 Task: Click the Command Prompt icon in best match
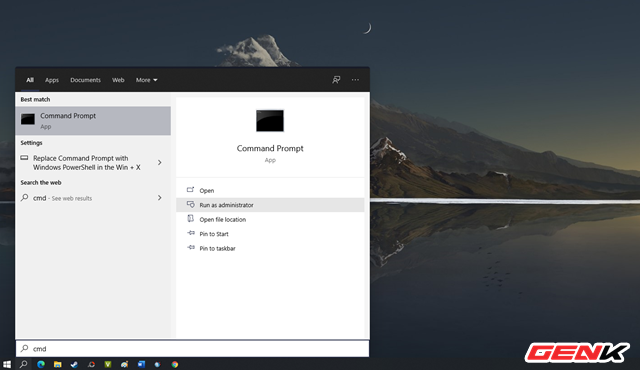[x=28, y=119]
